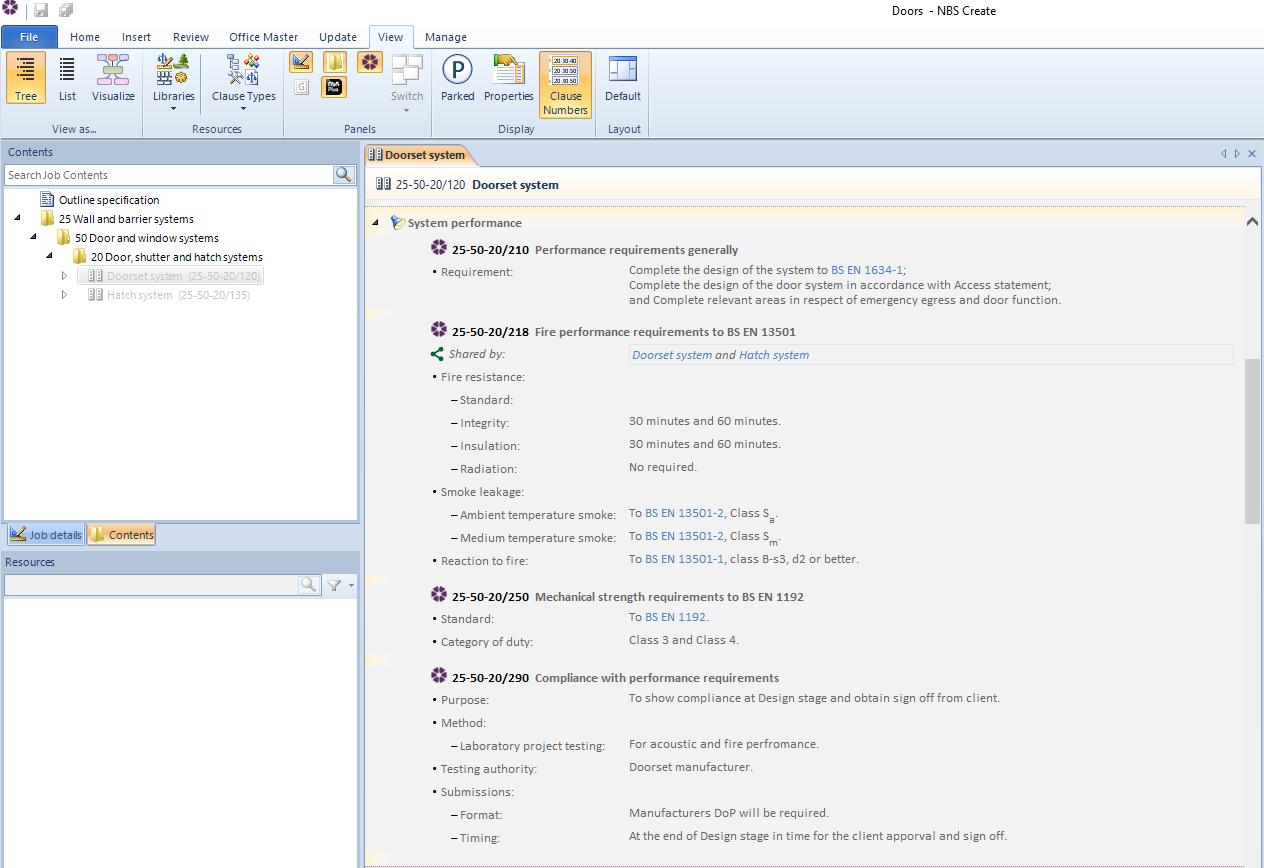This screenshot has width=1264, height=868.
Task: Click clause icon for 25-50-20/290
Action: [x=438, y=676]
